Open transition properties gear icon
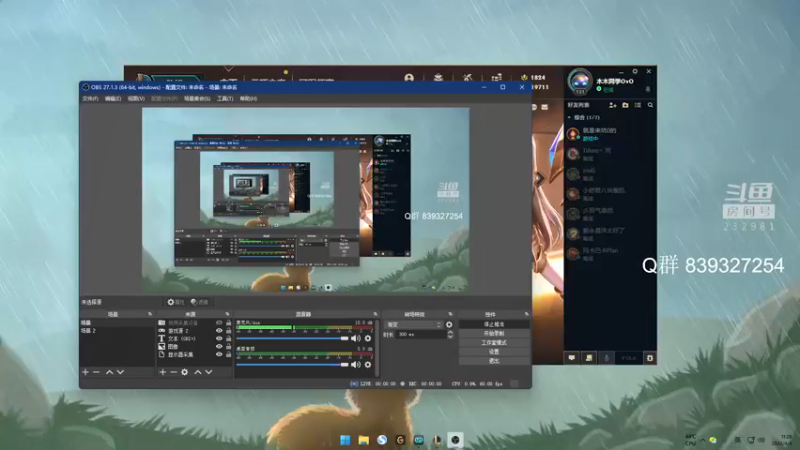The height and width of the screenshot is (450, 800). click(449, 324)
